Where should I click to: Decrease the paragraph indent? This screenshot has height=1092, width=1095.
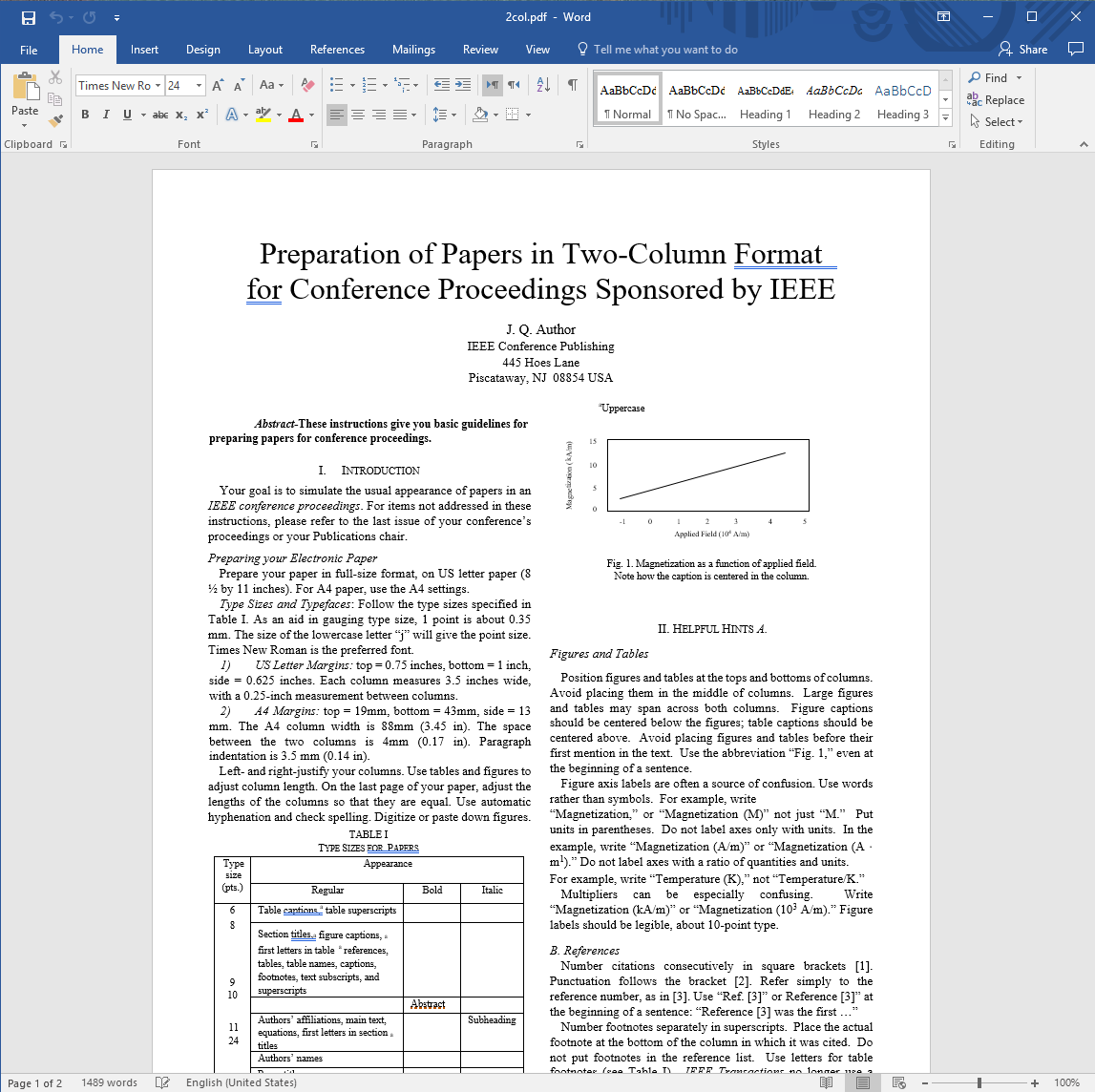(x=441, y=85)
